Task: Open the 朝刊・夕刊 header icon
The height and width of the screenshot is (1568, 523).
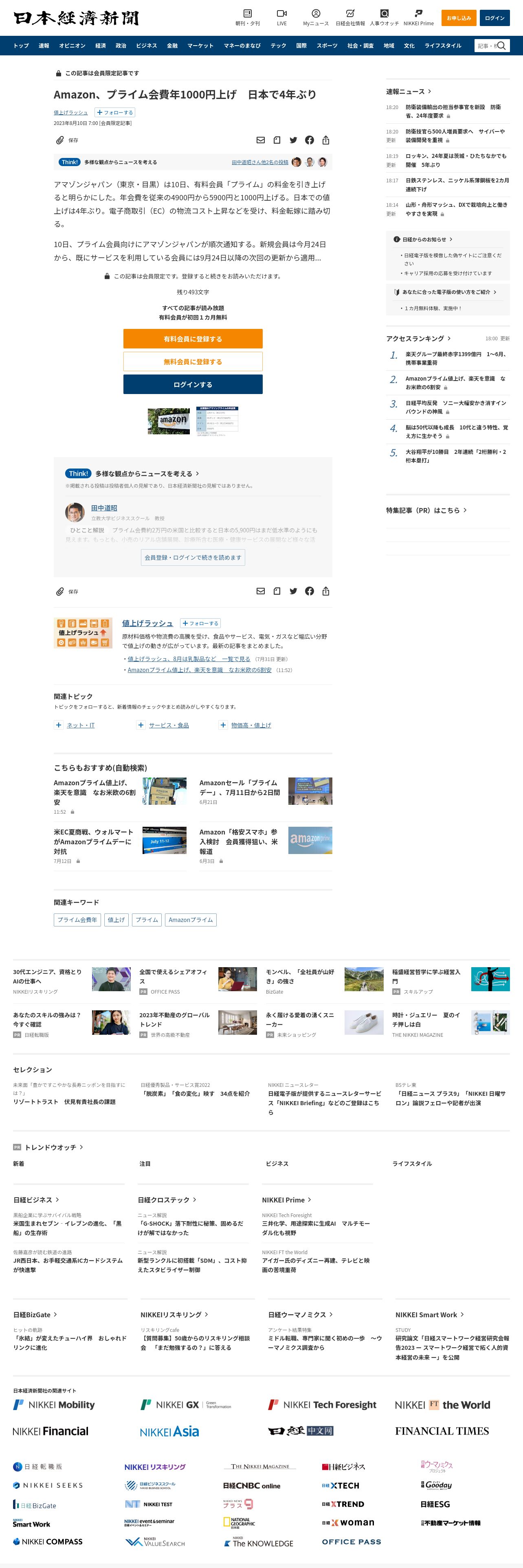Action: click(247, 13)
